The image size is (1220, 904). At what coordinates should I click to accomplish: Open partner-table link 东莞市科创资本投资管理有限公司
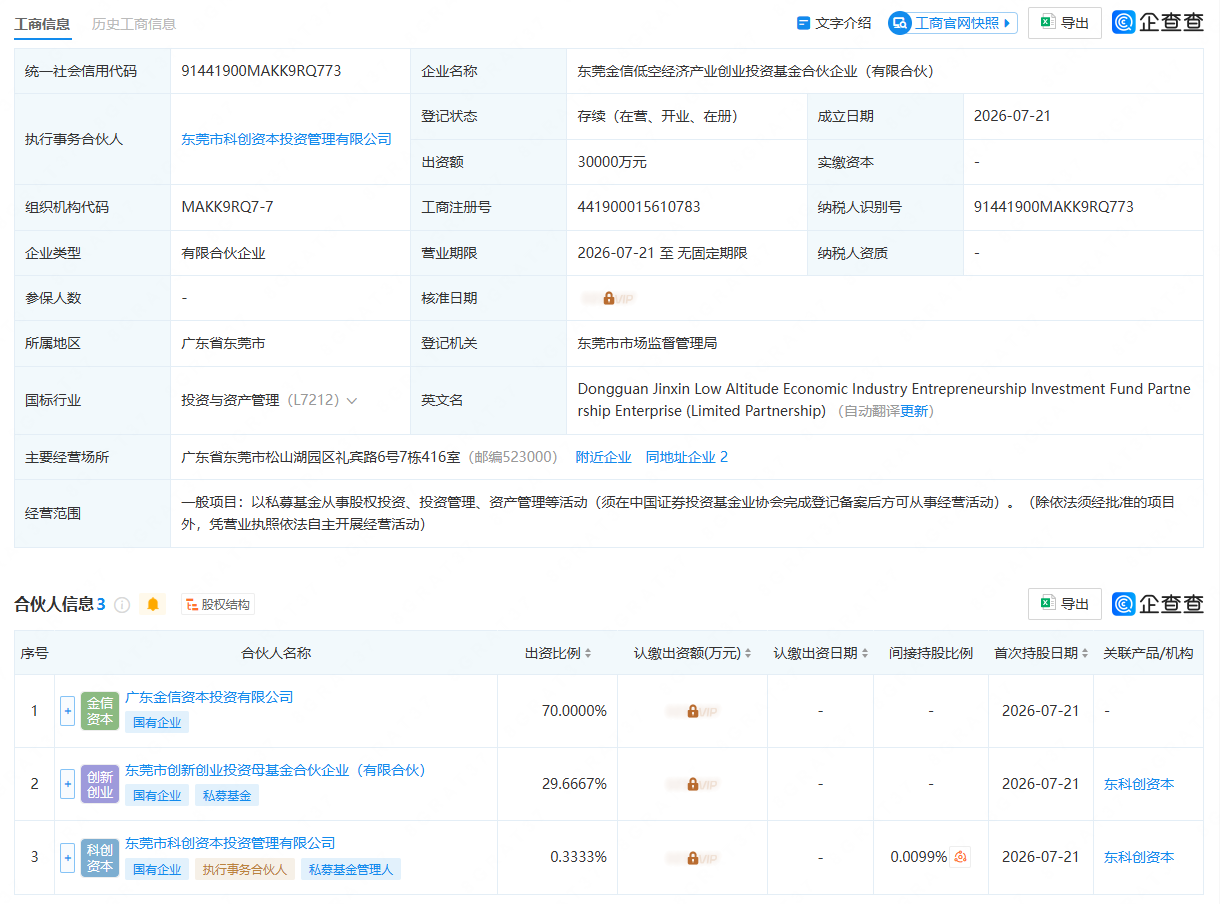(230, 843)
